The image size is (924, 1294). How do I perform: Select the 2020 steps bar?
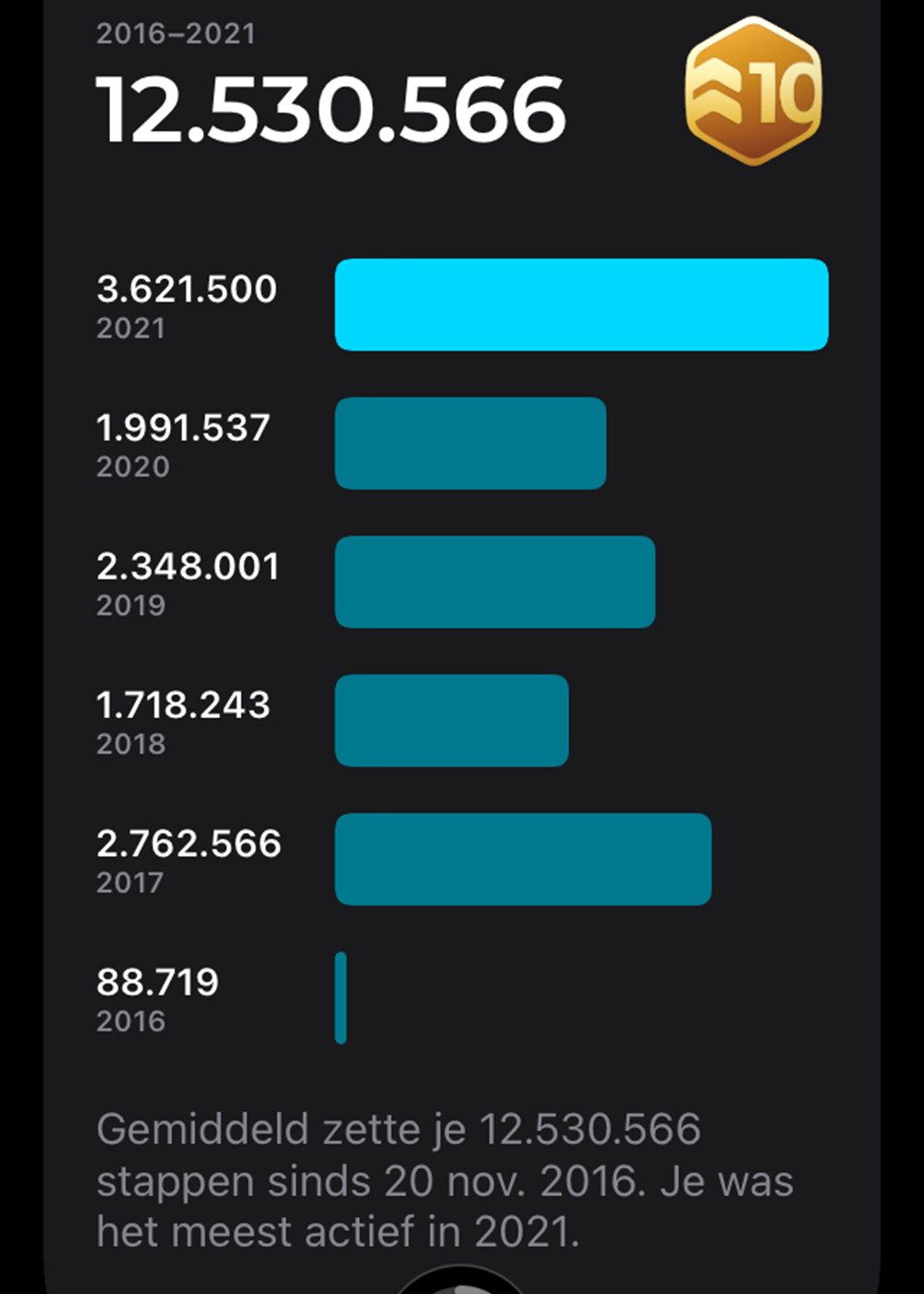point(470,443)
